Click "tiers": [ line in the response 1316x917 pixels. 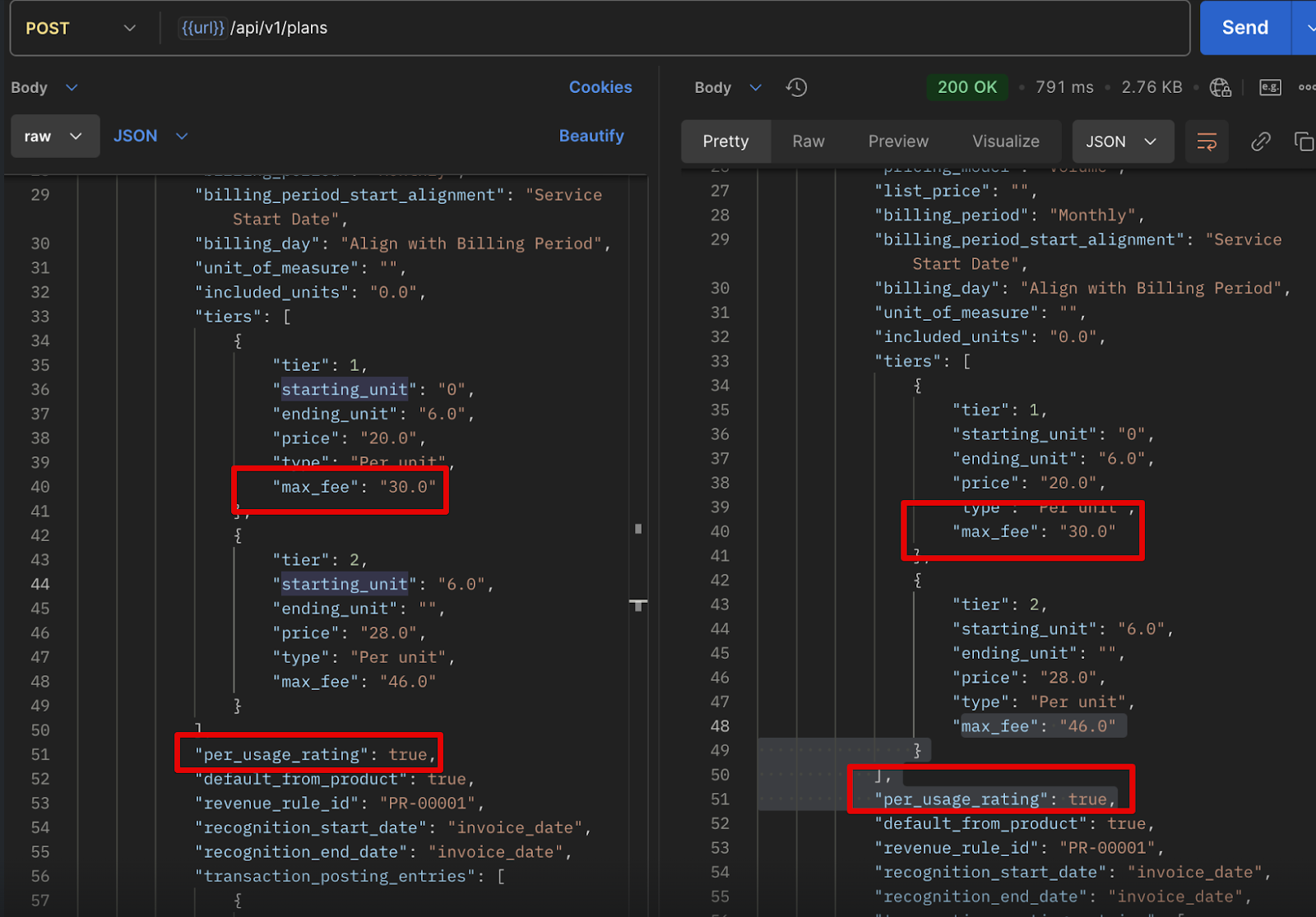pyautogui.click(x=922, y=361)
